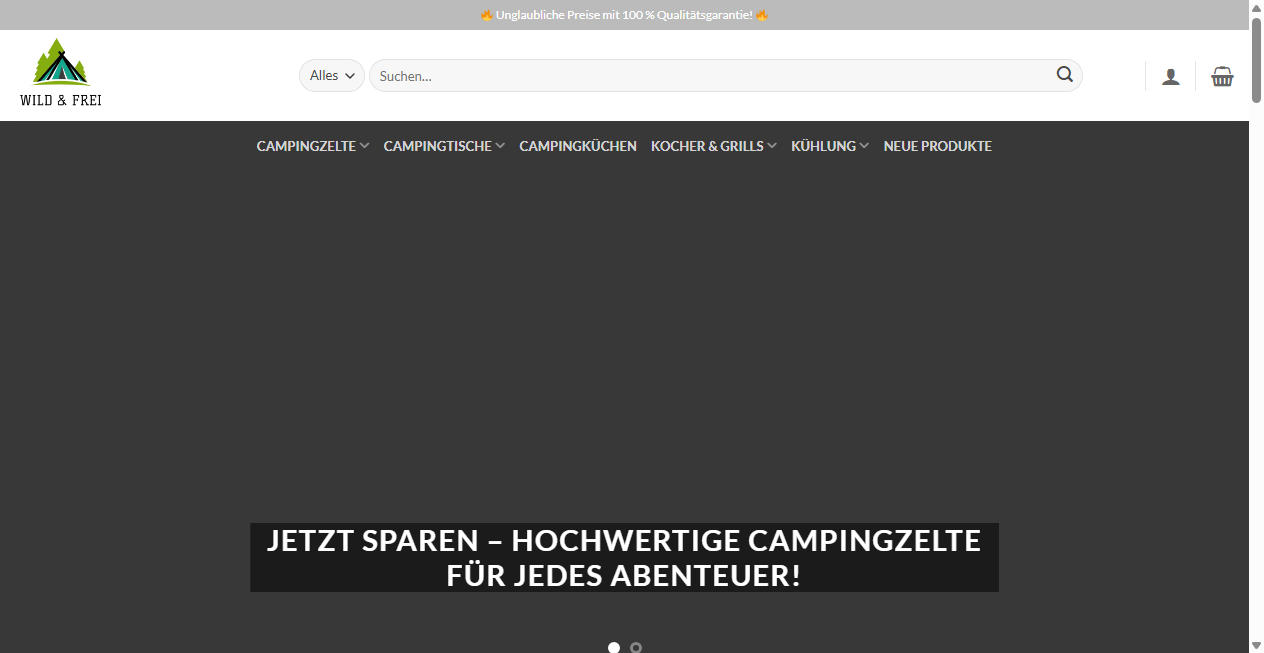The width and height of the screenshot is (1264, 653).
Task: Open the NEUE PRODUKTE menu item
Action: [937, 146]
